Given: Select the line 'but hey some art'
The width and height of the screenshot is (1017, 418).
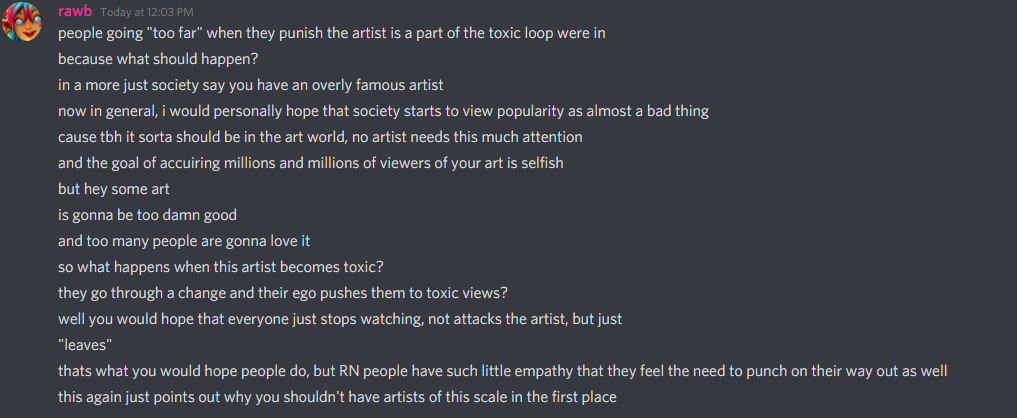Looking at the screenshot, I should [114, 189].
